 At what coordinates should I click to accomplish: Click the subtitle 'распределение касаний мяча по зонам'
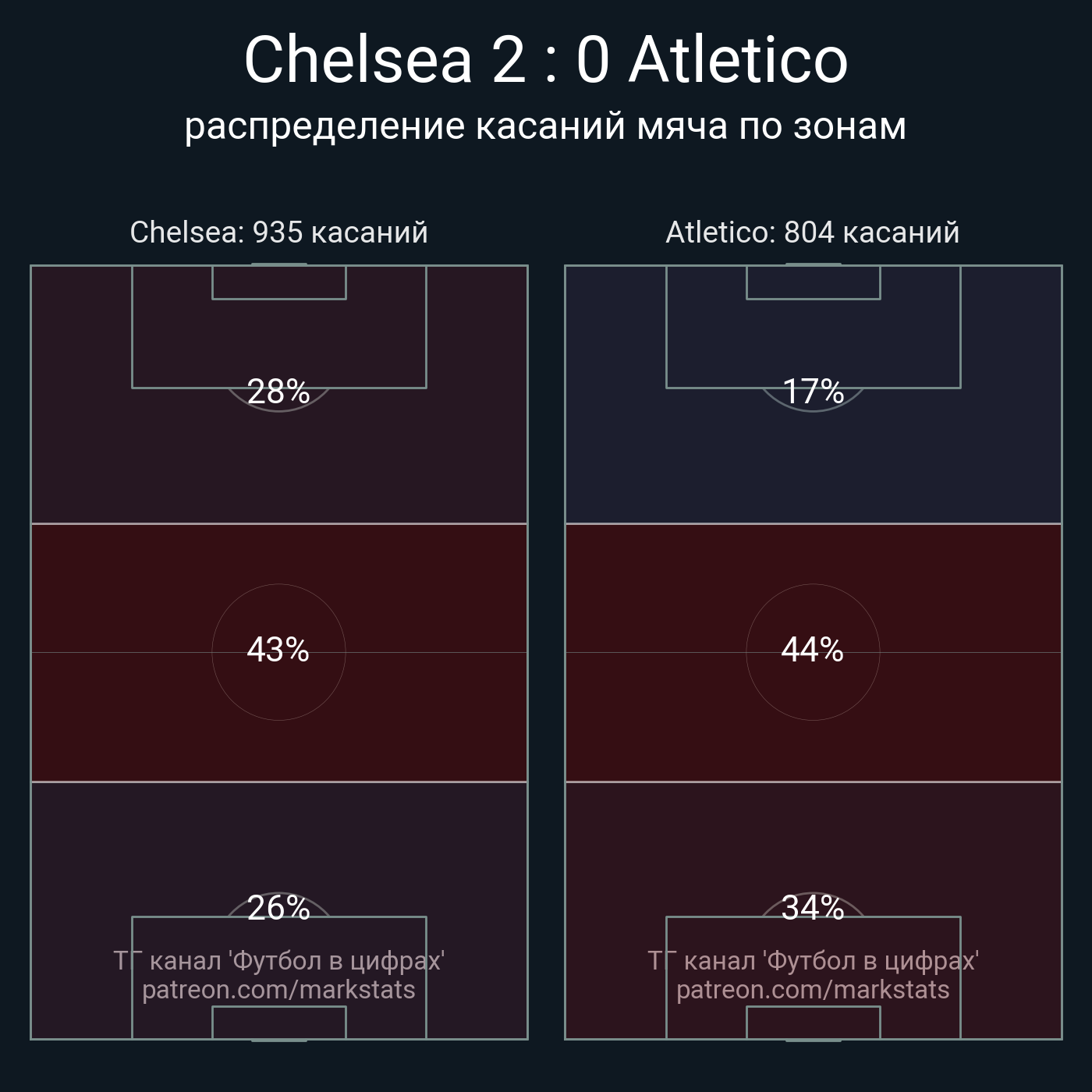545,126
